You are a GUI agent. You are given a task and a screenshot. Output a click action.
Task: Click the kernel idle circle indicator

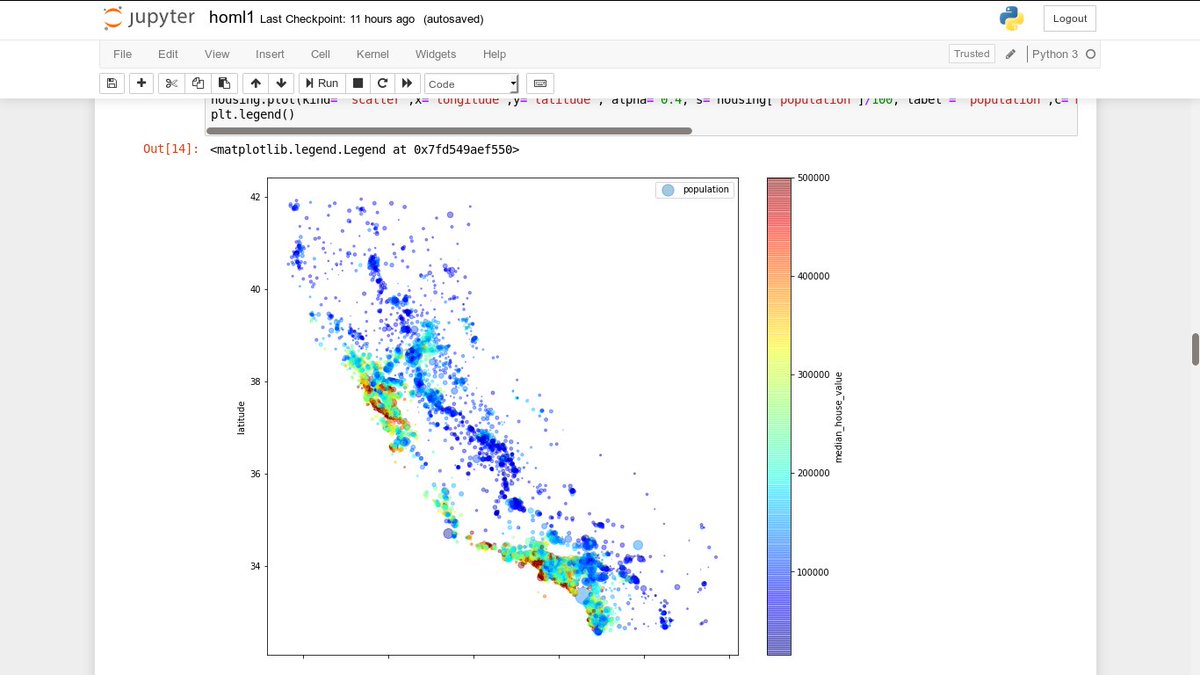[x=1090, y=54]
